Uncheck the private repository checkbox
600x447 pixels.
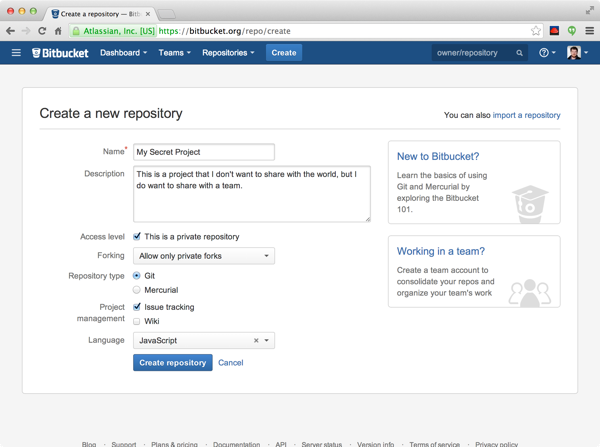137,237
